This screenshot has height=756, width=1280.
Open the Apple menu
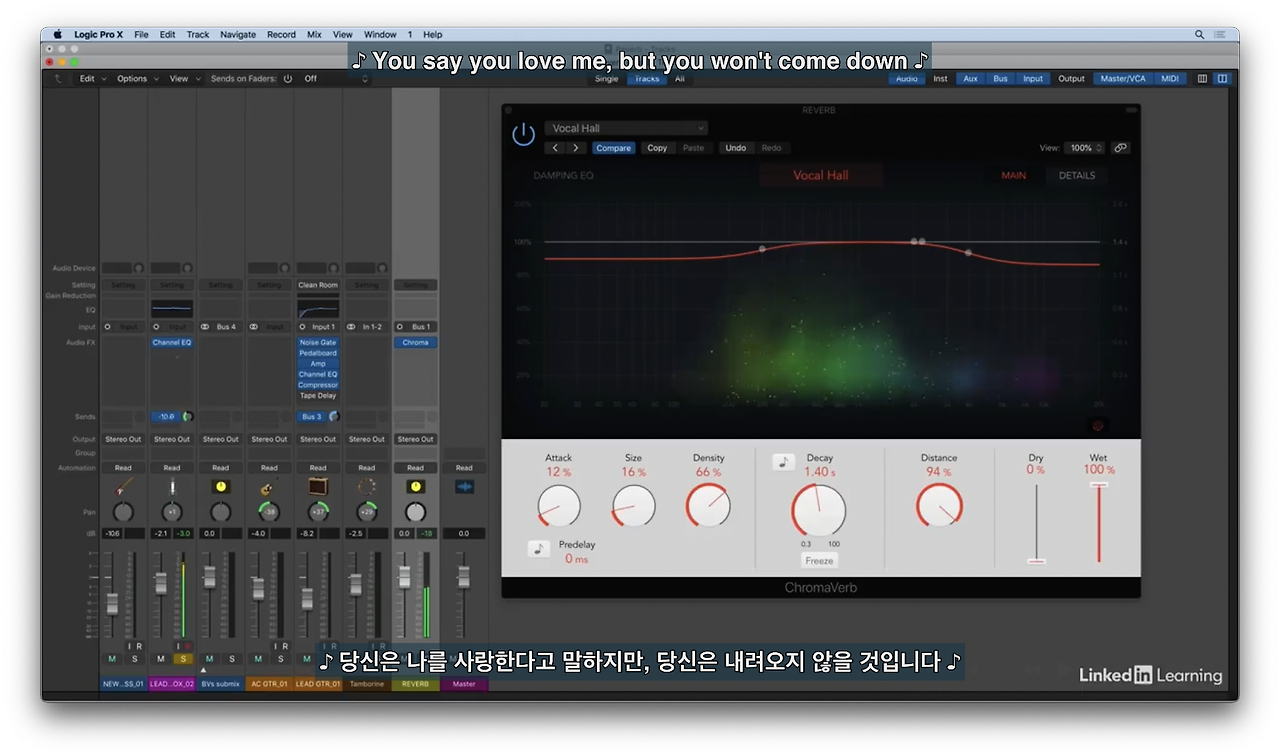[58, 34]
